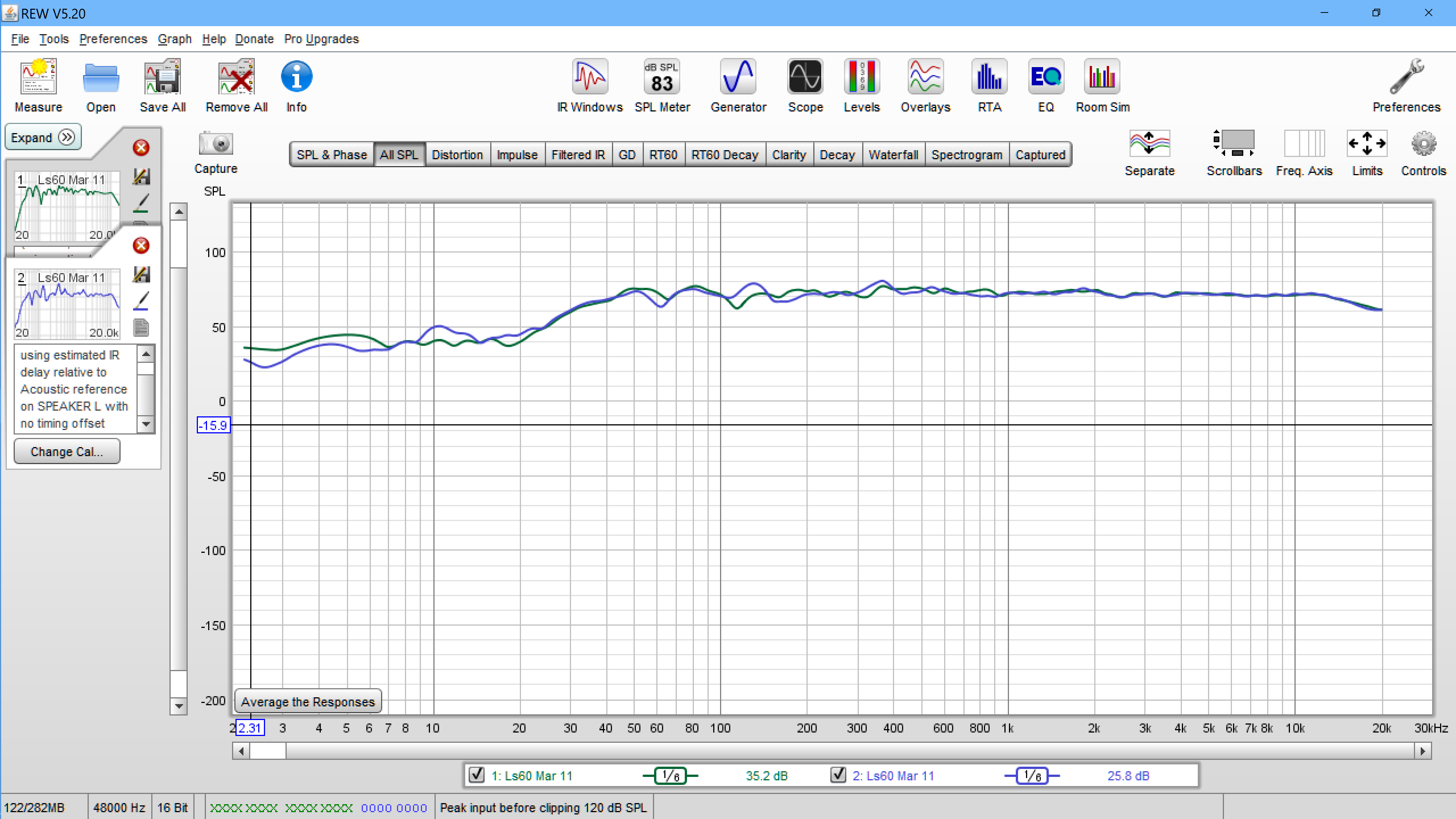This screenshot has width=1456, height=819.
Task: Open Preferences wrench icon
Action: click(x=1407, y=77)
